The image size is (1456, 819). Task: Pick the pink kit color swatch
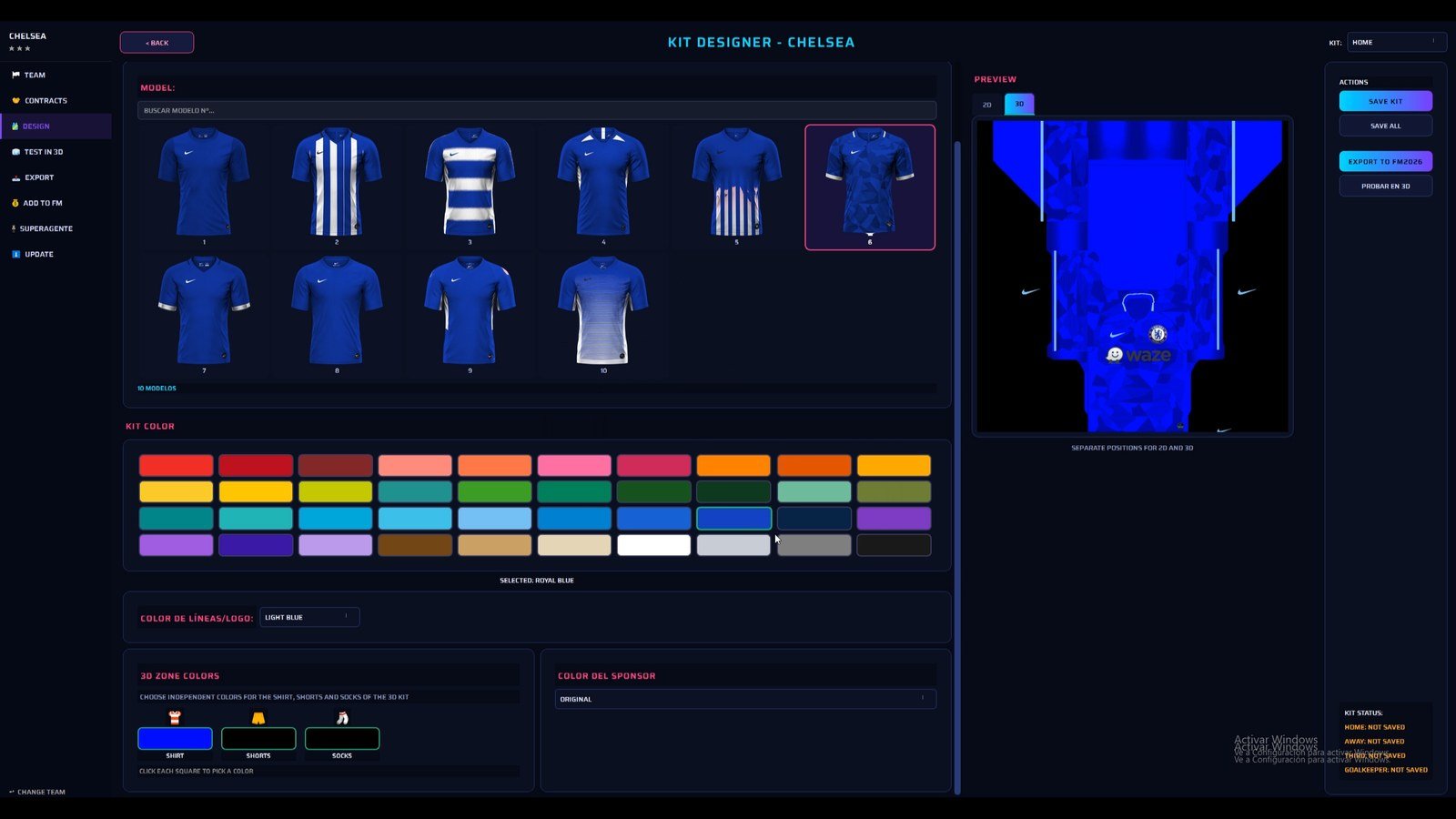click(x=574, y=465)
